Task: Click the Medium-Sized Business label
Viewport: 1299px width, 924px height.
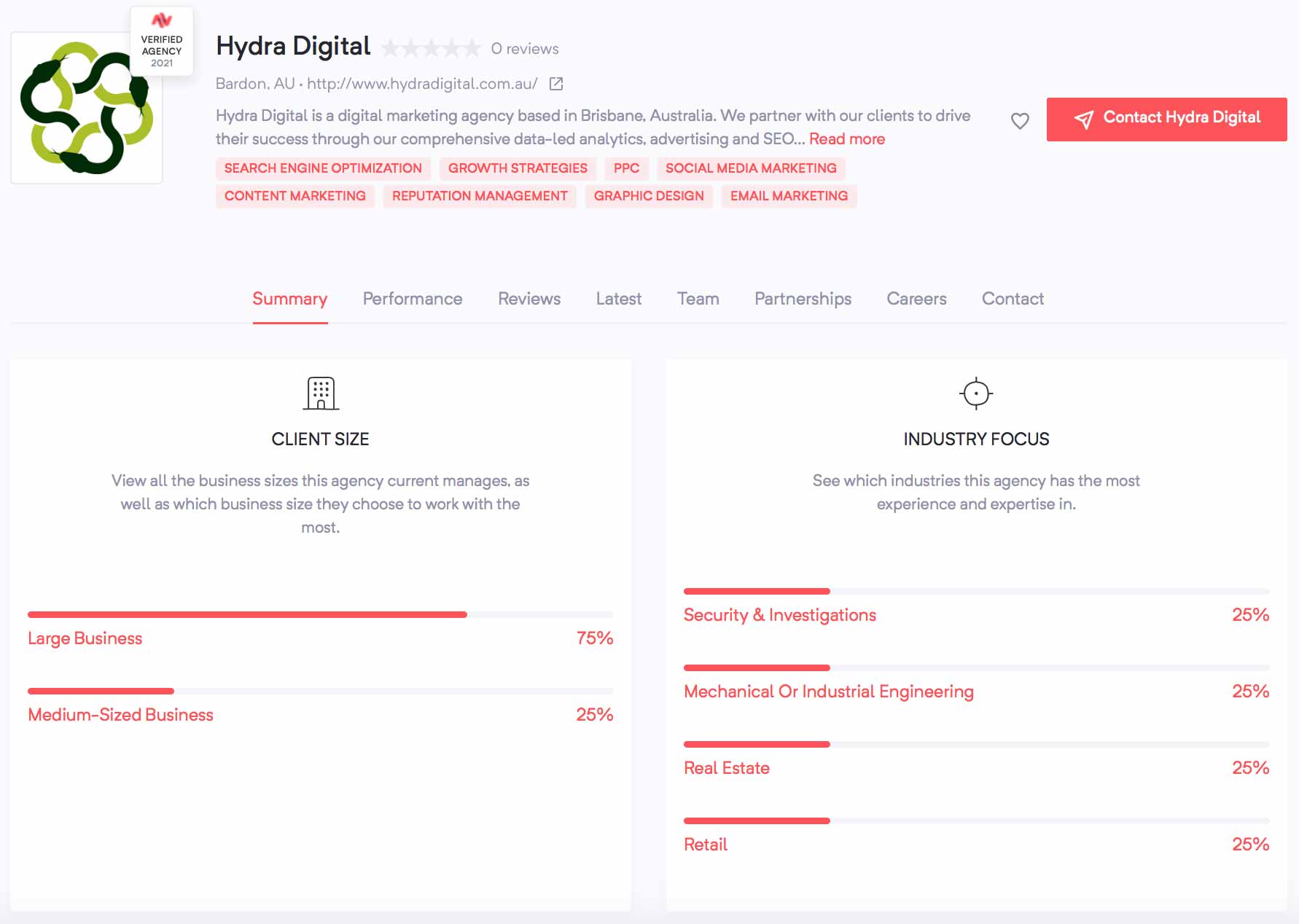Action: (x=121, y=715)
